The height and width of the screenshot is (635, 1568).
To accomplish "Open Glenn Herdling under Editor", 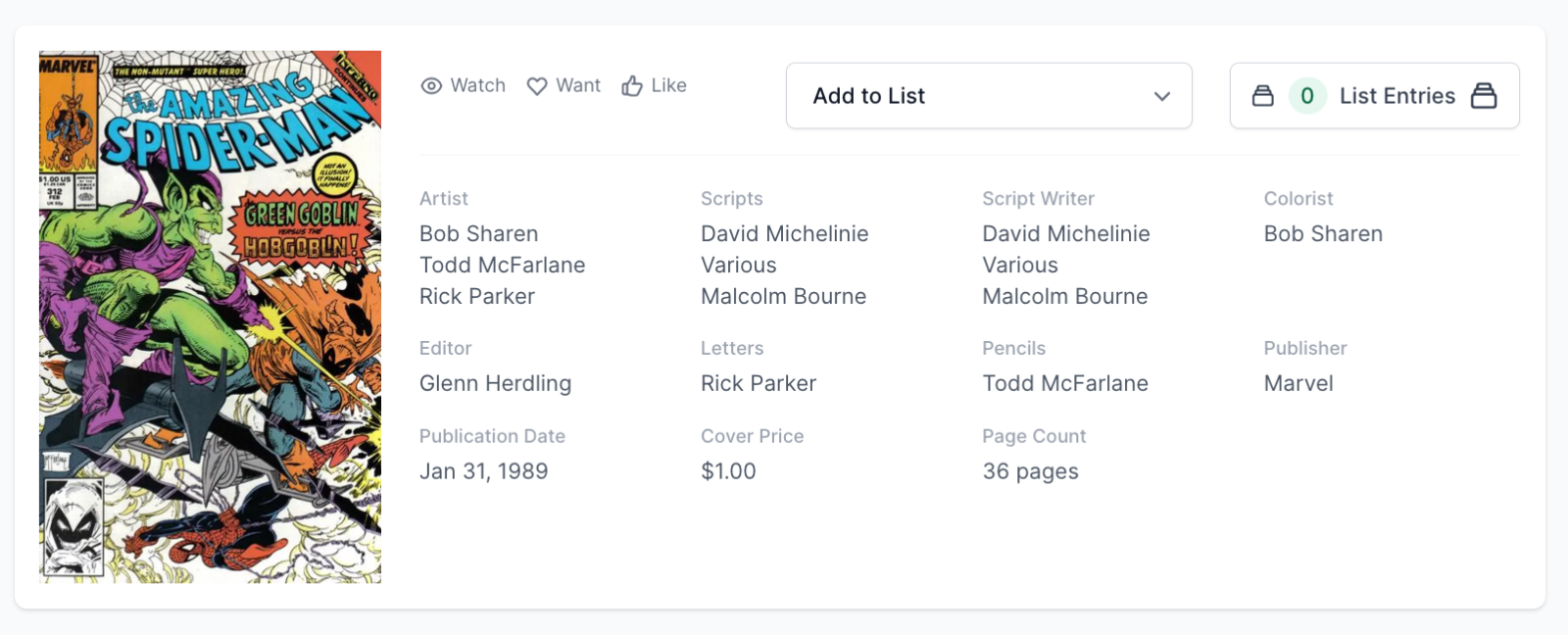I will [x=495, y=384].
